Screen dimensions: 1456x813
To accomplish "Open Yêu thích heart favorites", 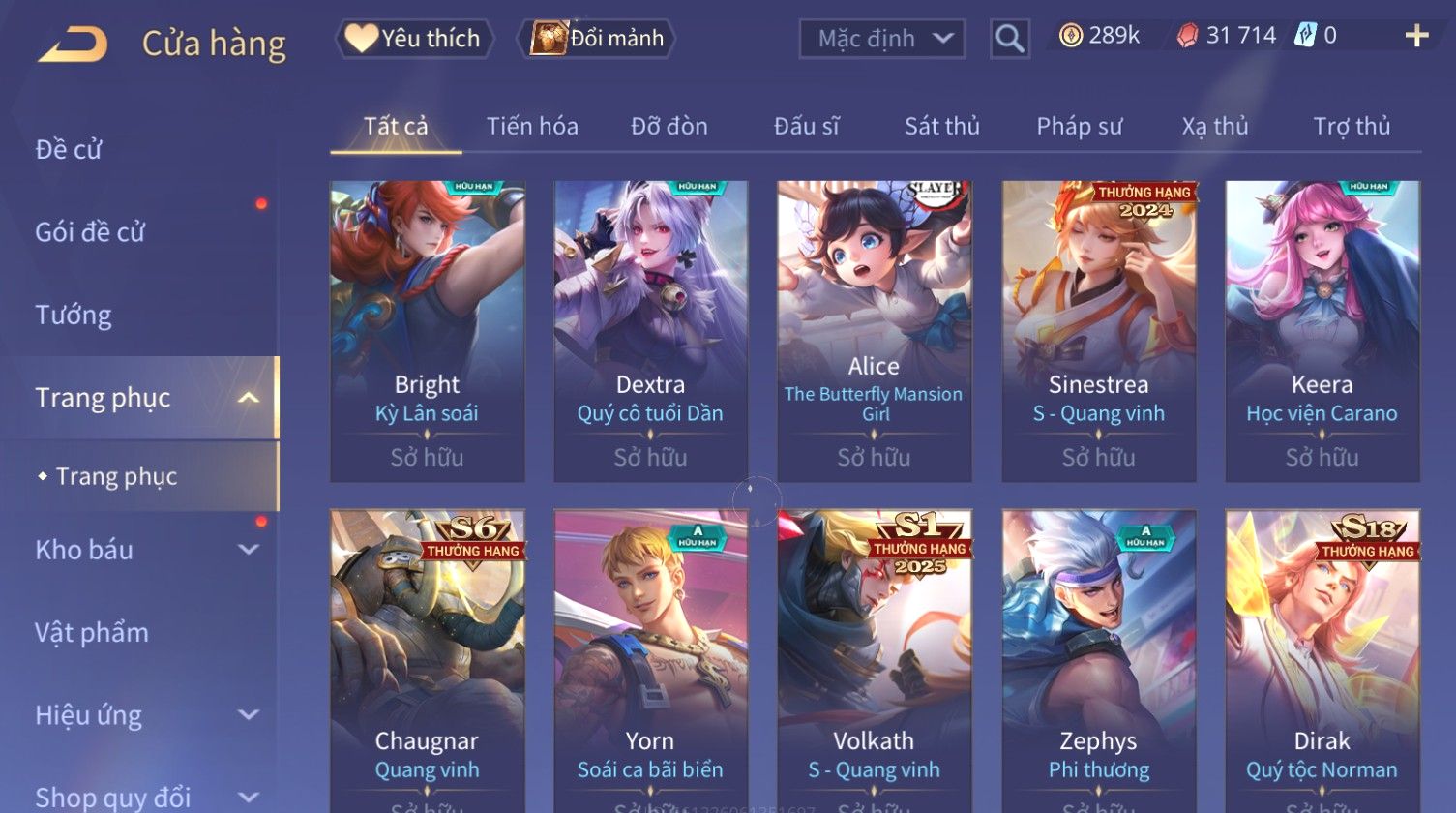I will pos(414,39).
